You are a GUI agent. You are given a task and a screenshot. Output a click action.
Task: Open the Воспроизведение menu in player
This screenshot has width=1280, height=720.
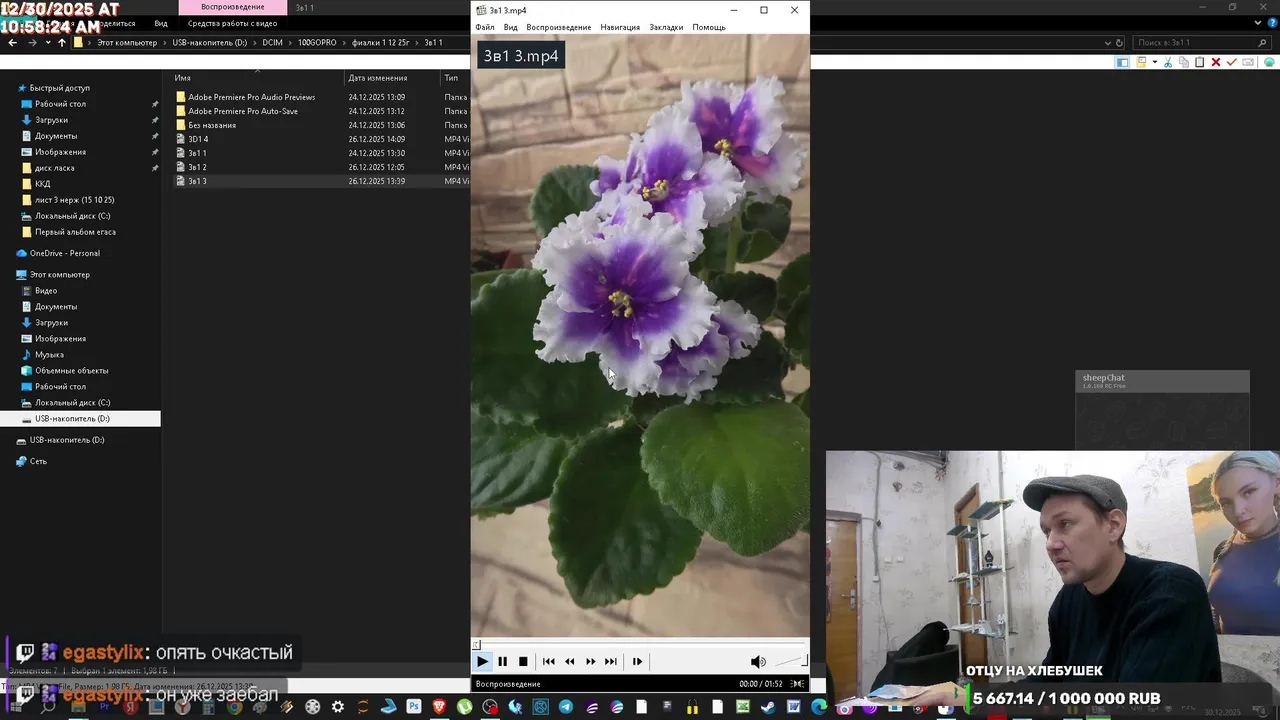559,27
